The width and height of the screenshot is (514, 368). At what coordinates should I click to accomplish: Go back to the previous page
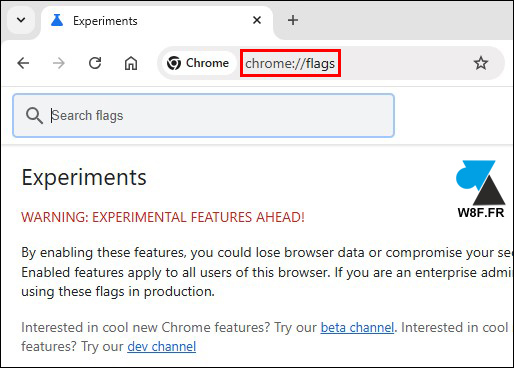[x=23, y=63]
